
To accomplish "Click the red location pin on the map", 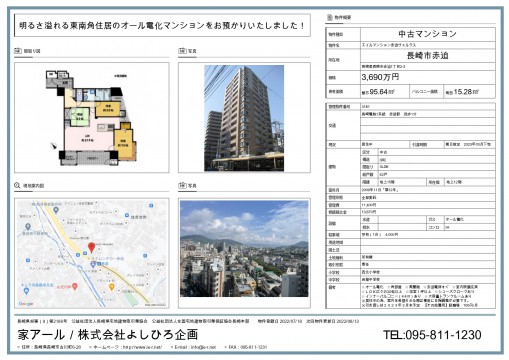I will tap(91, 248).
